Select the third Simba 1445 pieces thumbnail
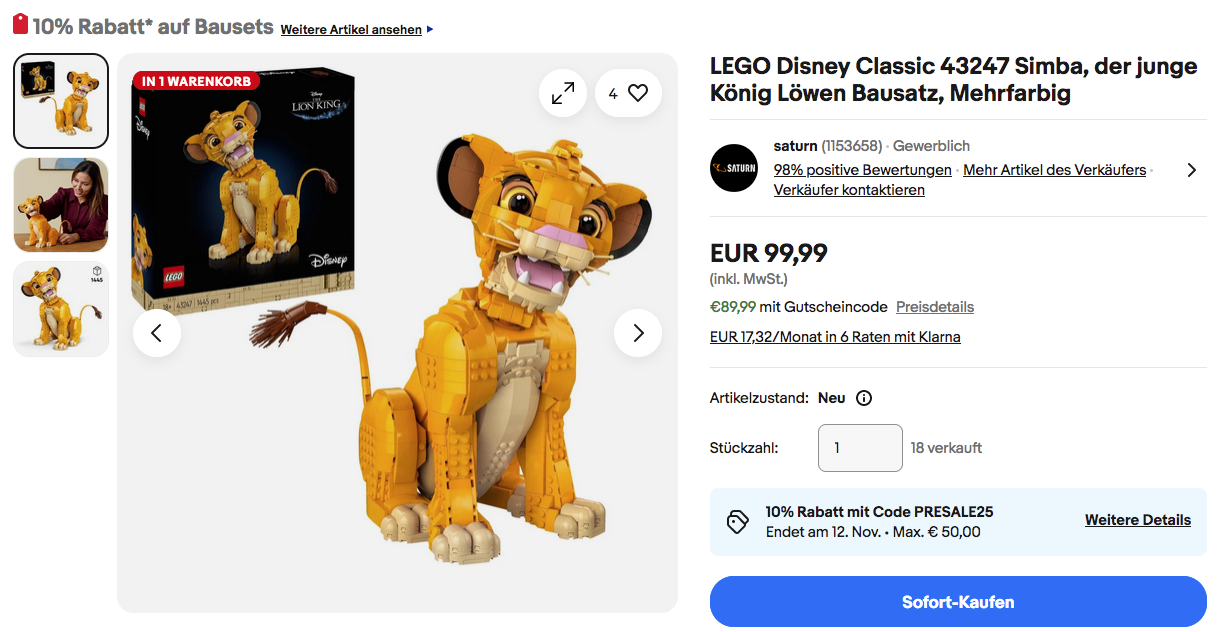 (61, 309)
